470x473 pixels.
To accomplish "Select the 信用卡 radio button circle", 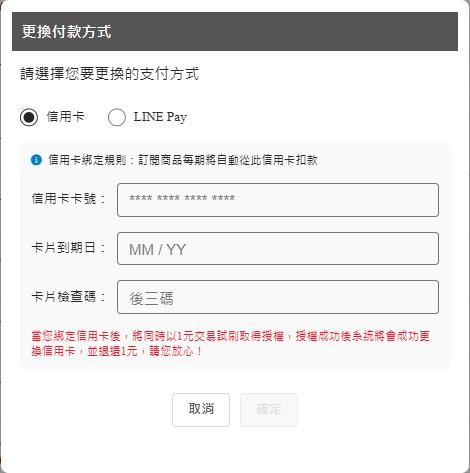I will click(29, 117).
